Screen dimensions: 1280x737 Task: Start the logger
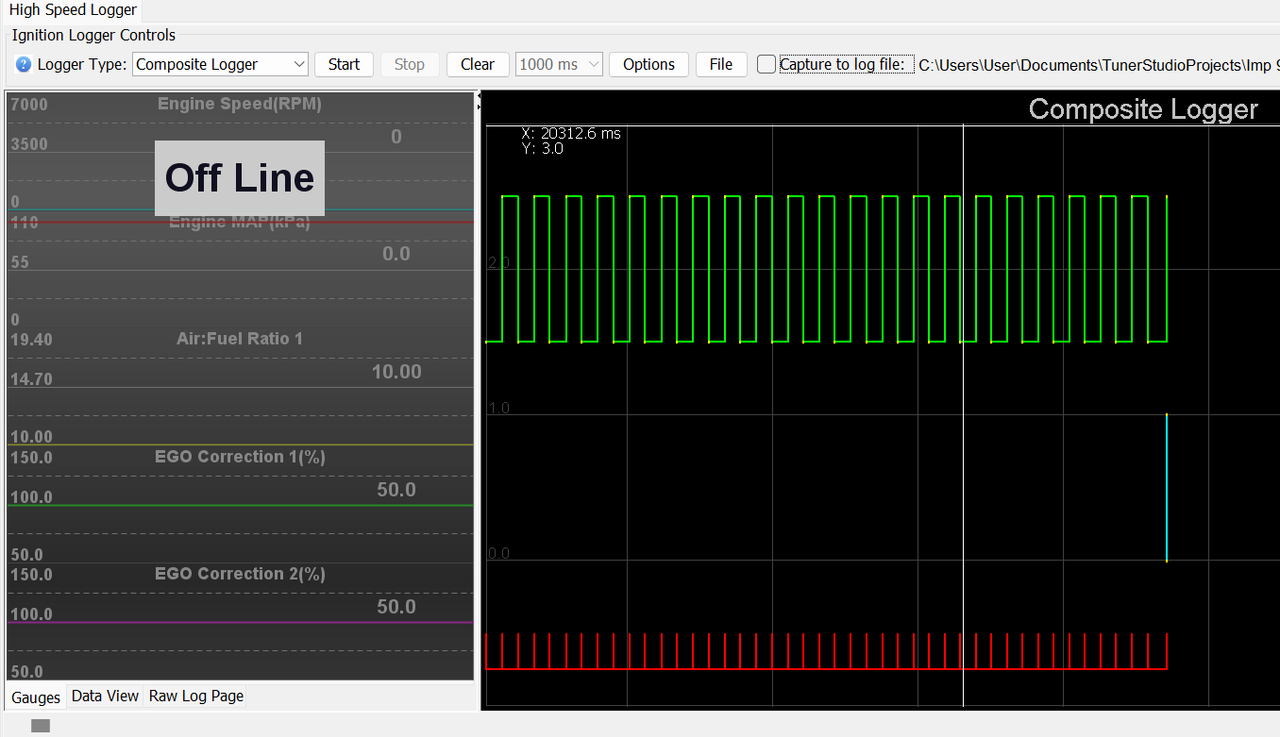coord(344,64)
